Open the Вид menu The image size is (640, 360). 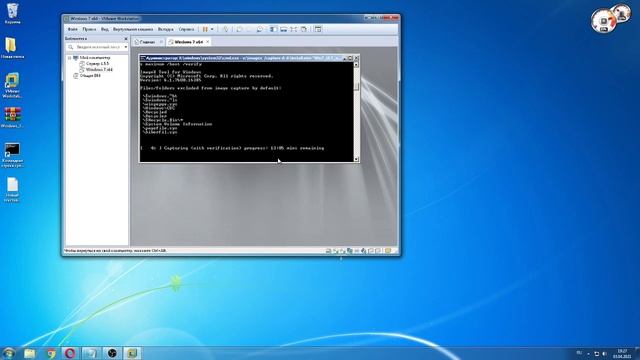click(x=104, y=29)
